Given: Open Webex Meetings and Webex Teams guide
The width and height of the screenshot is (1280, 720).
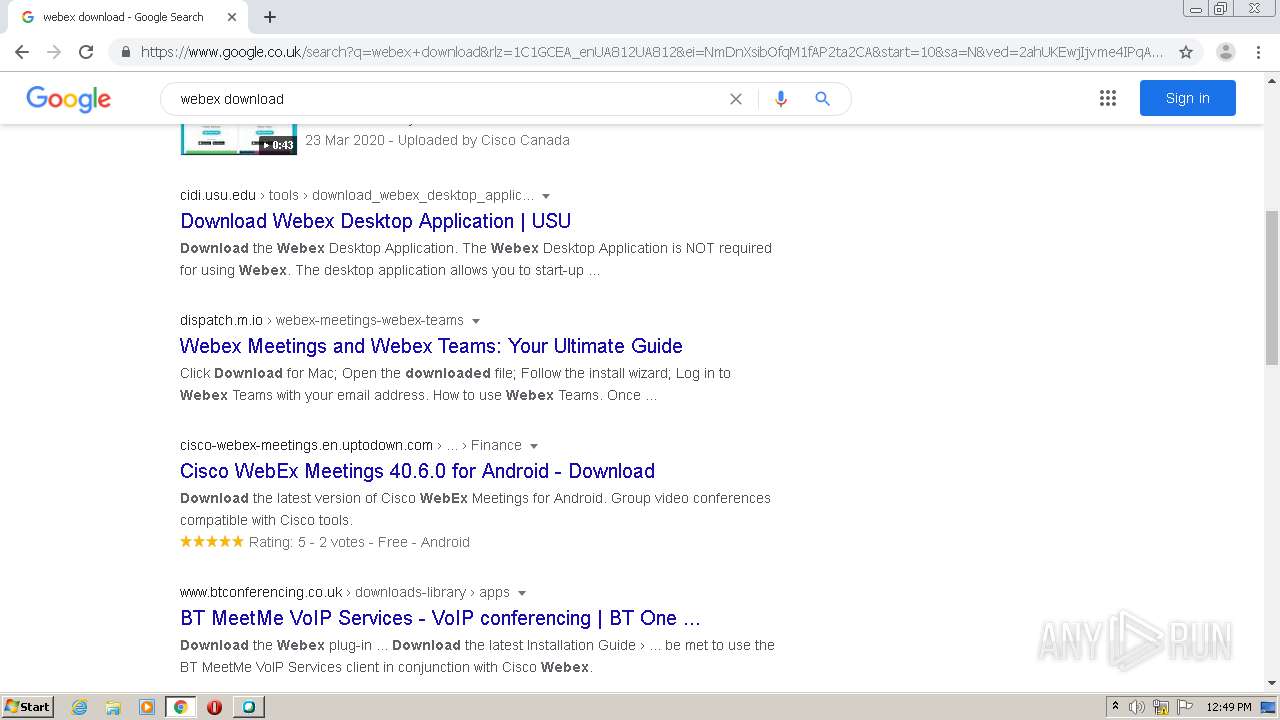Looking at the screenshot, I should pos(431,346).
